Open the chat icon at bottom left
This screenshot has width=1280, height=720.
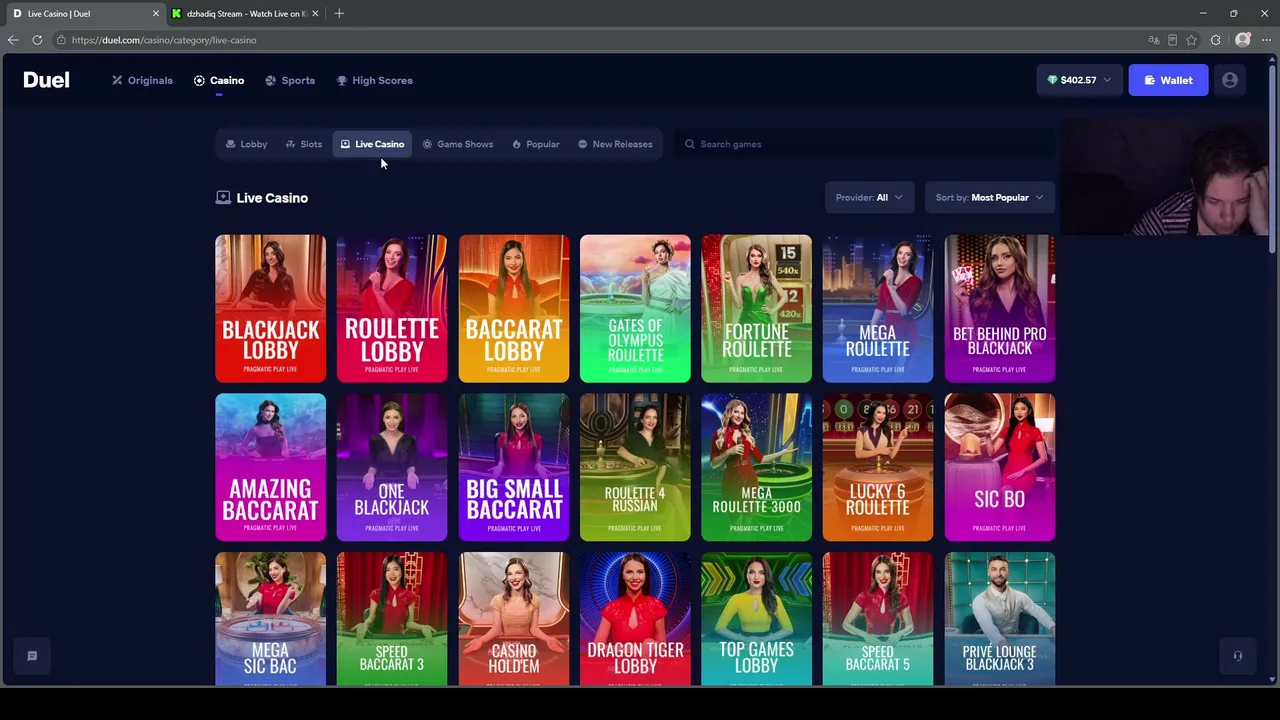point(32,656)
